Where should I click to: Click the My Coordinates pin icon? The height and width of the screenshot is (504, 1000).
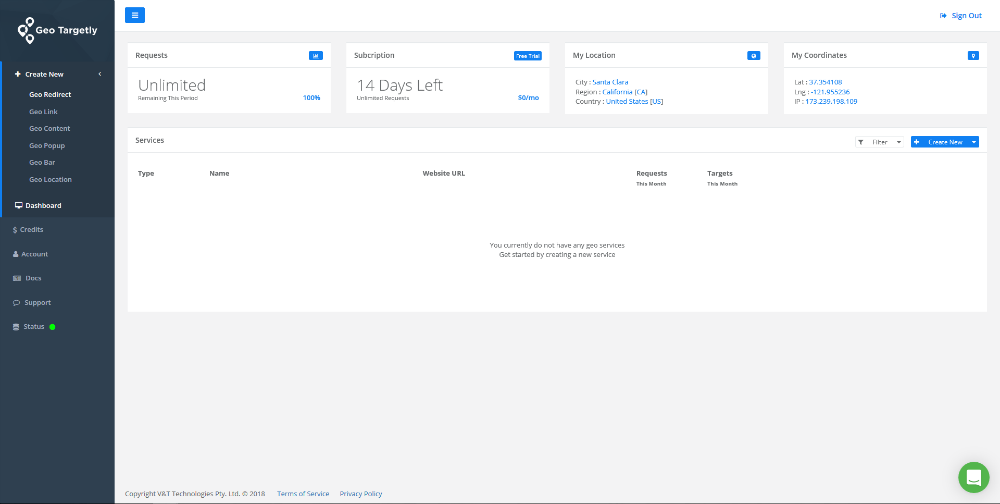click(x=973, y=56)
